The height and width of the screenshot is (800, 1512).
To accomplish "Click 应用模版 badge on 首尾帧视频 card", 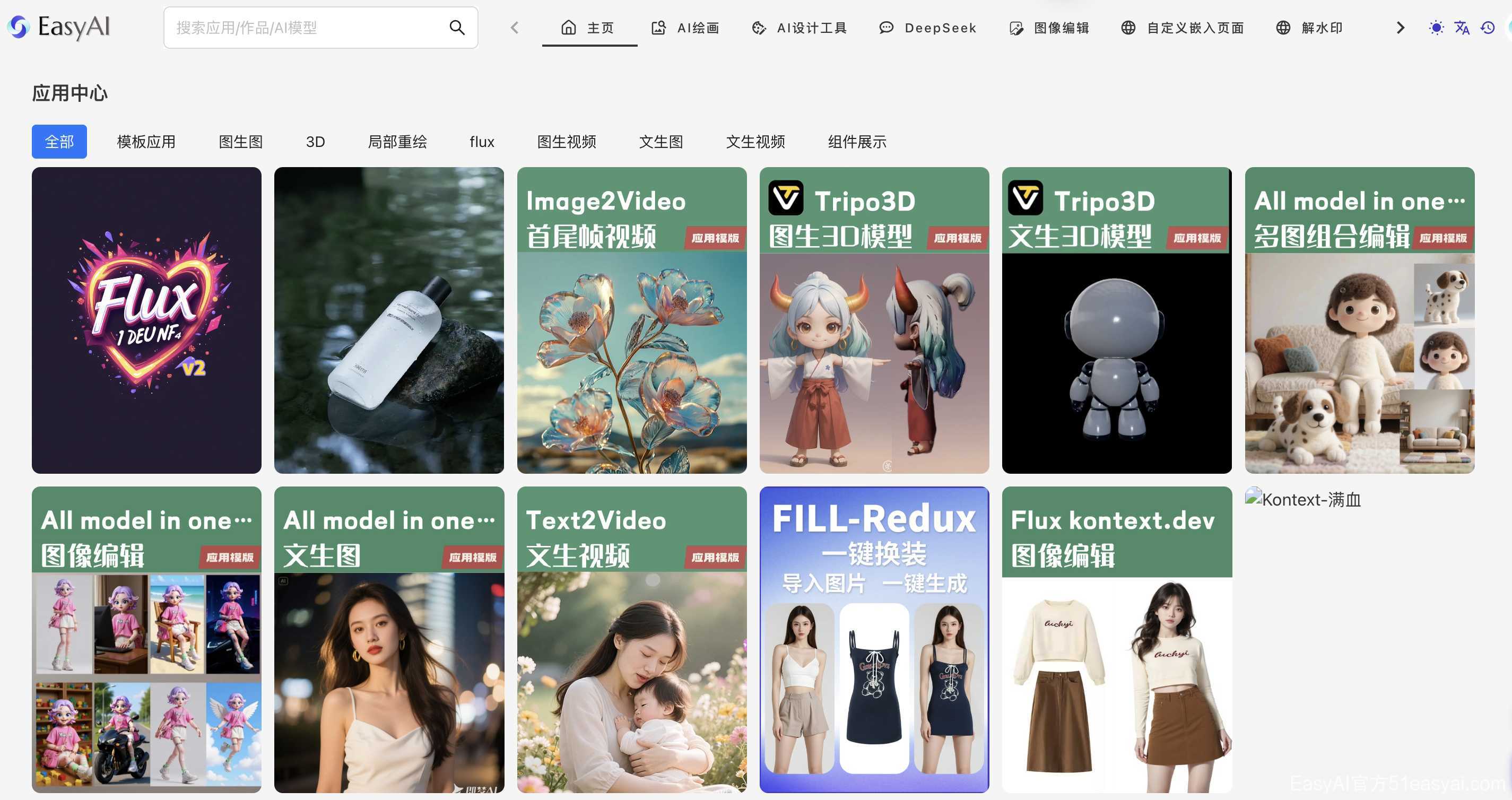I will click(x=715, y=238).
